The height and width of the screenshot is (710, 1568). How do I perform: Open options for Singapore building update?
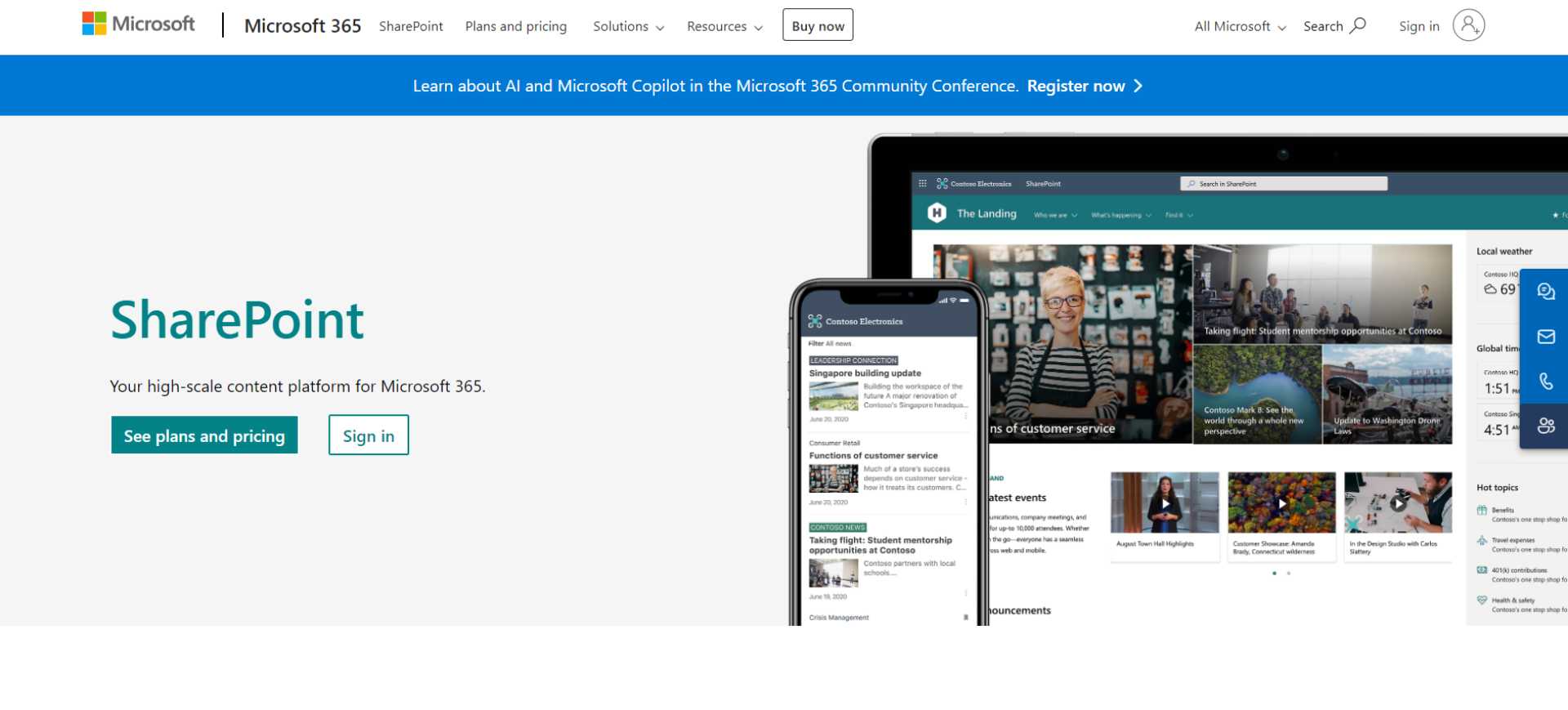click(x=965, y=417)
